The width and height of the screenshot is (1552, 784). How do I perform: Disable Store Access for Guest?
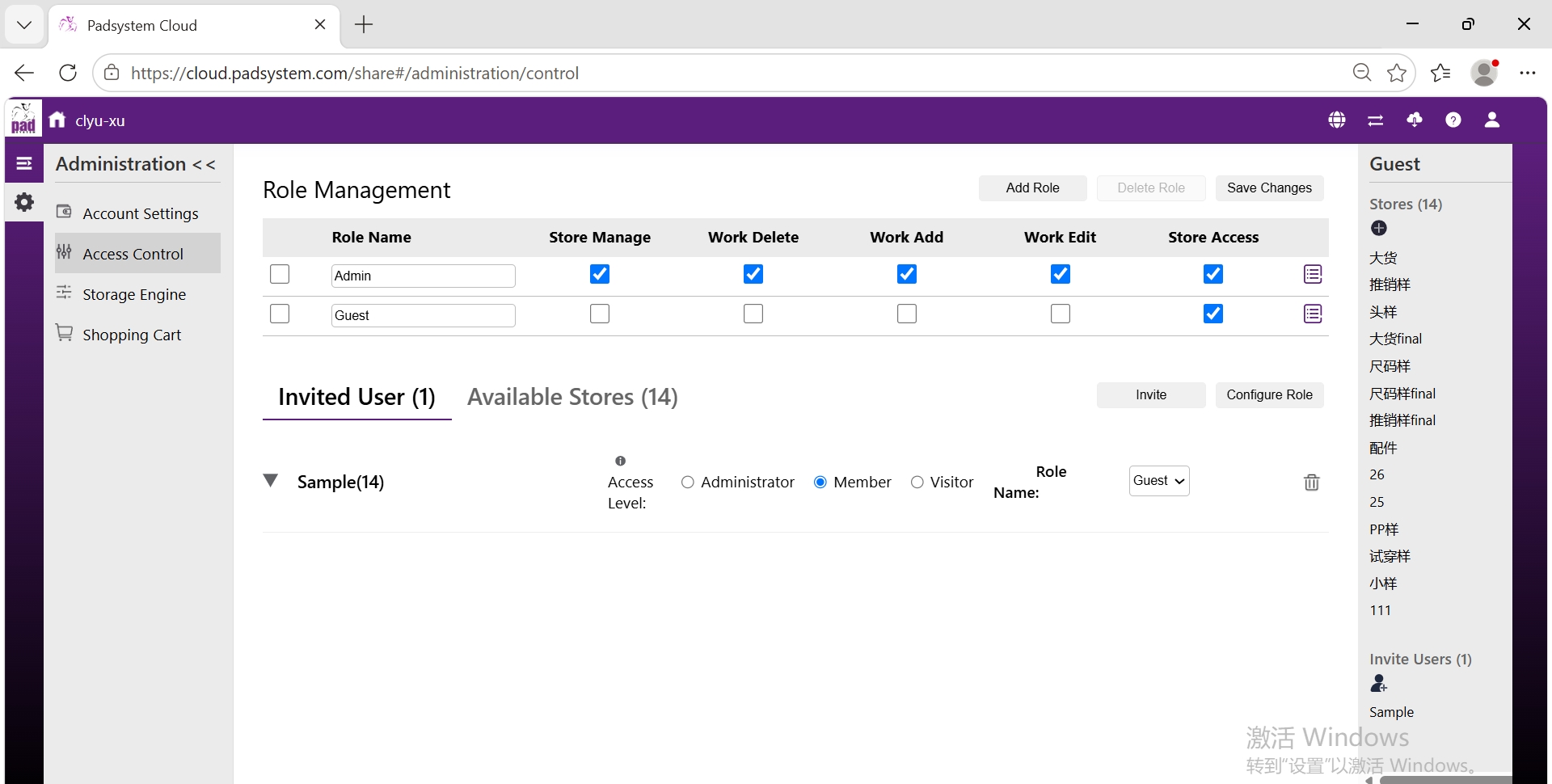(1213, 314)
